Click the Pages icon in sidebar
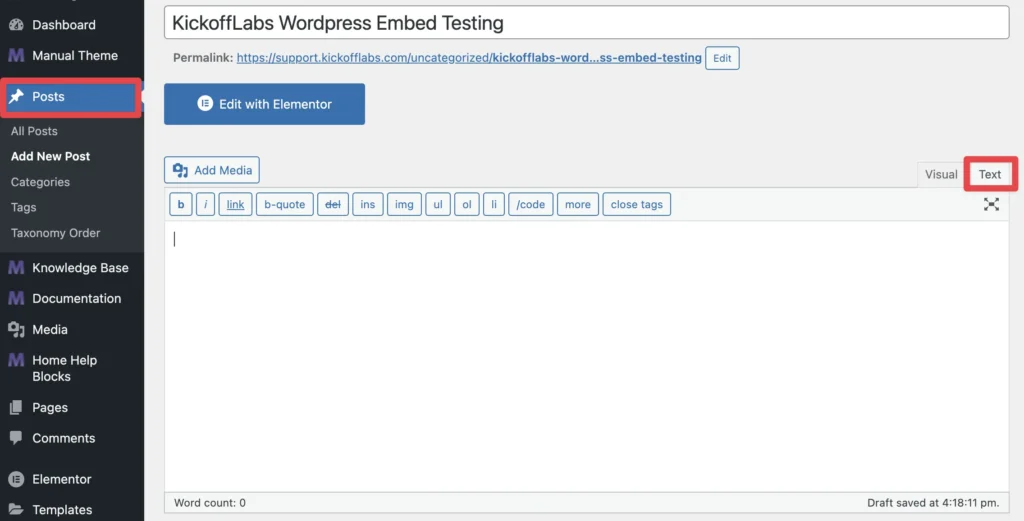Viewport: 1024px width, 521px height. [16, 407]
